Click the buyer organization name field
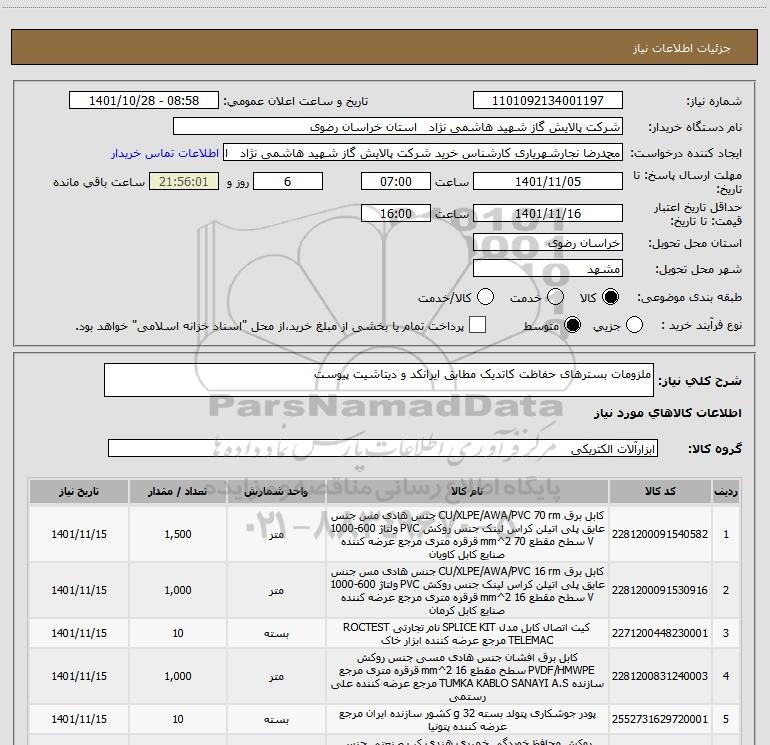Screen dimensions: 770x745 (397, 127)
